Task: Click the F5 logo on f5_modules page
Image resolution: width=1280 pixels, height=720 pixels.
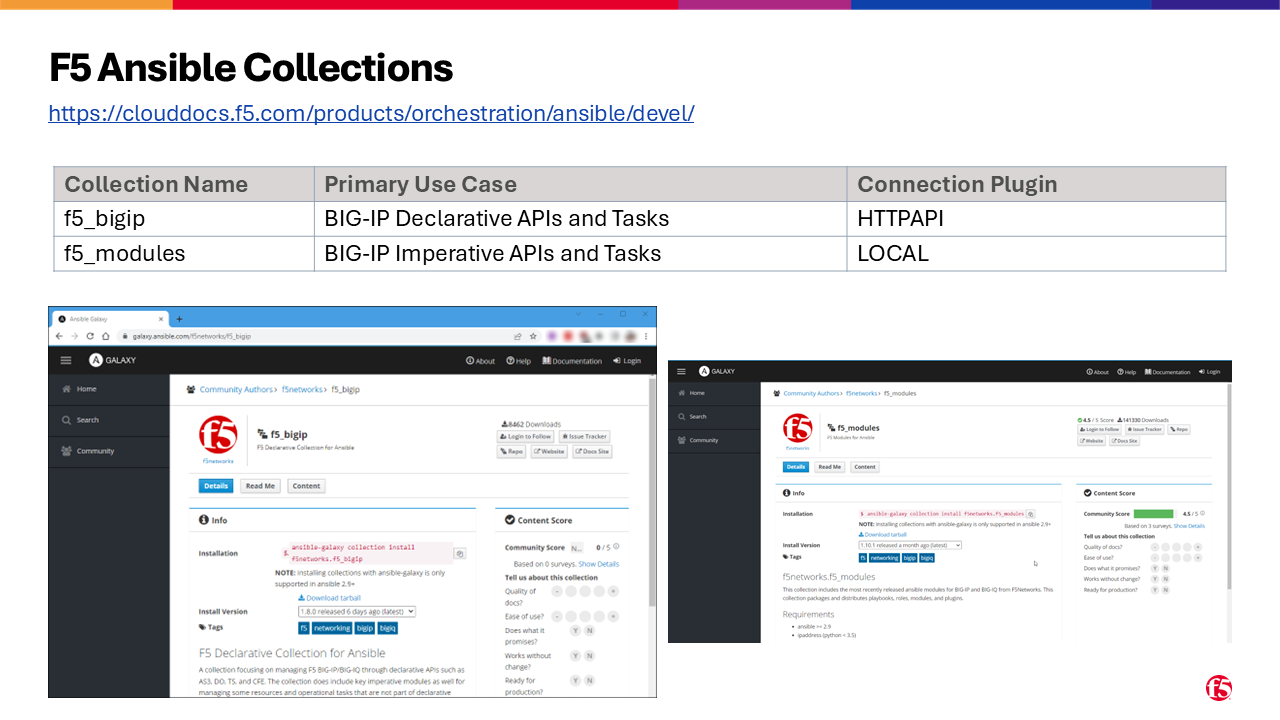Action: pos(798,428)
